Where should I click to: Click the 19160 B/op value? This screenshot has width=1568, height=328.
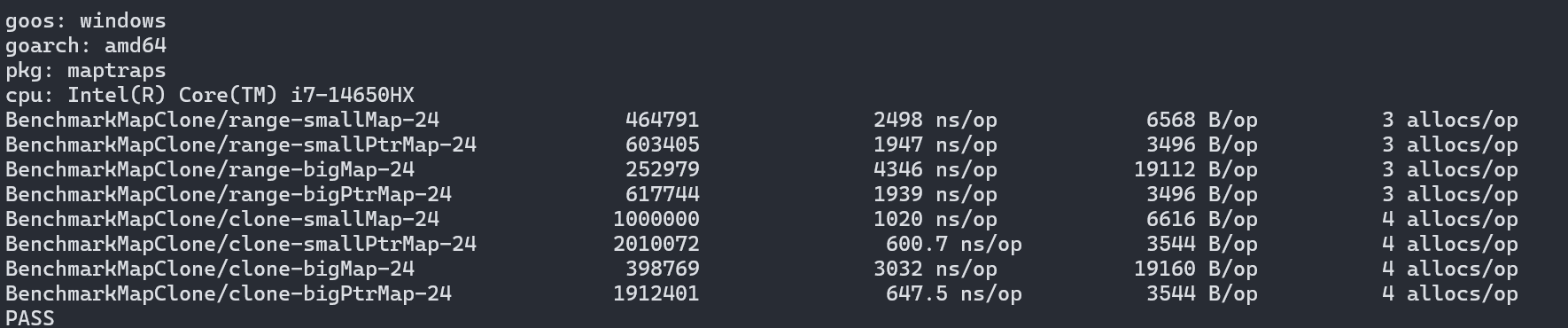pyautogui.click(x=1195, y=269)
